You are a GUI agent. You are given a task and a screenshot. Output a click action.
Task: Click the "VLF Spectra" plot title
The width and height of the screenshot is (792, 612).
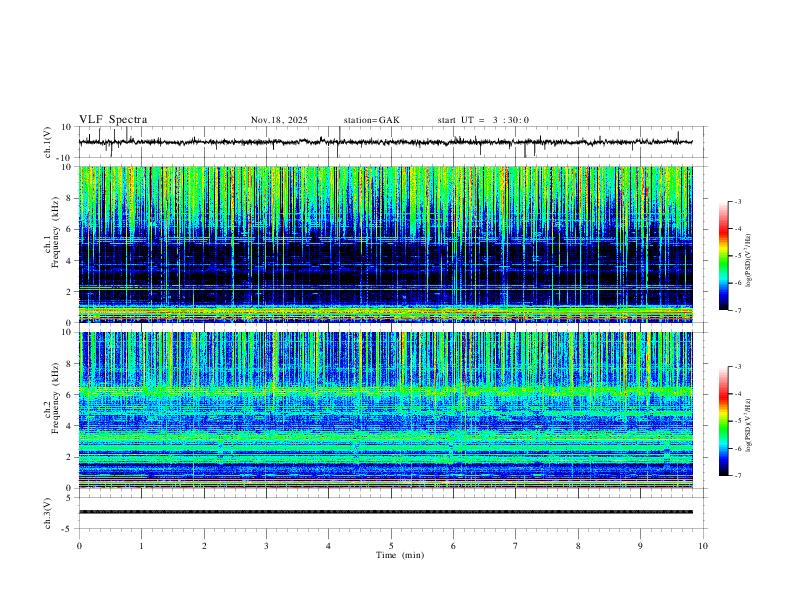113,120
